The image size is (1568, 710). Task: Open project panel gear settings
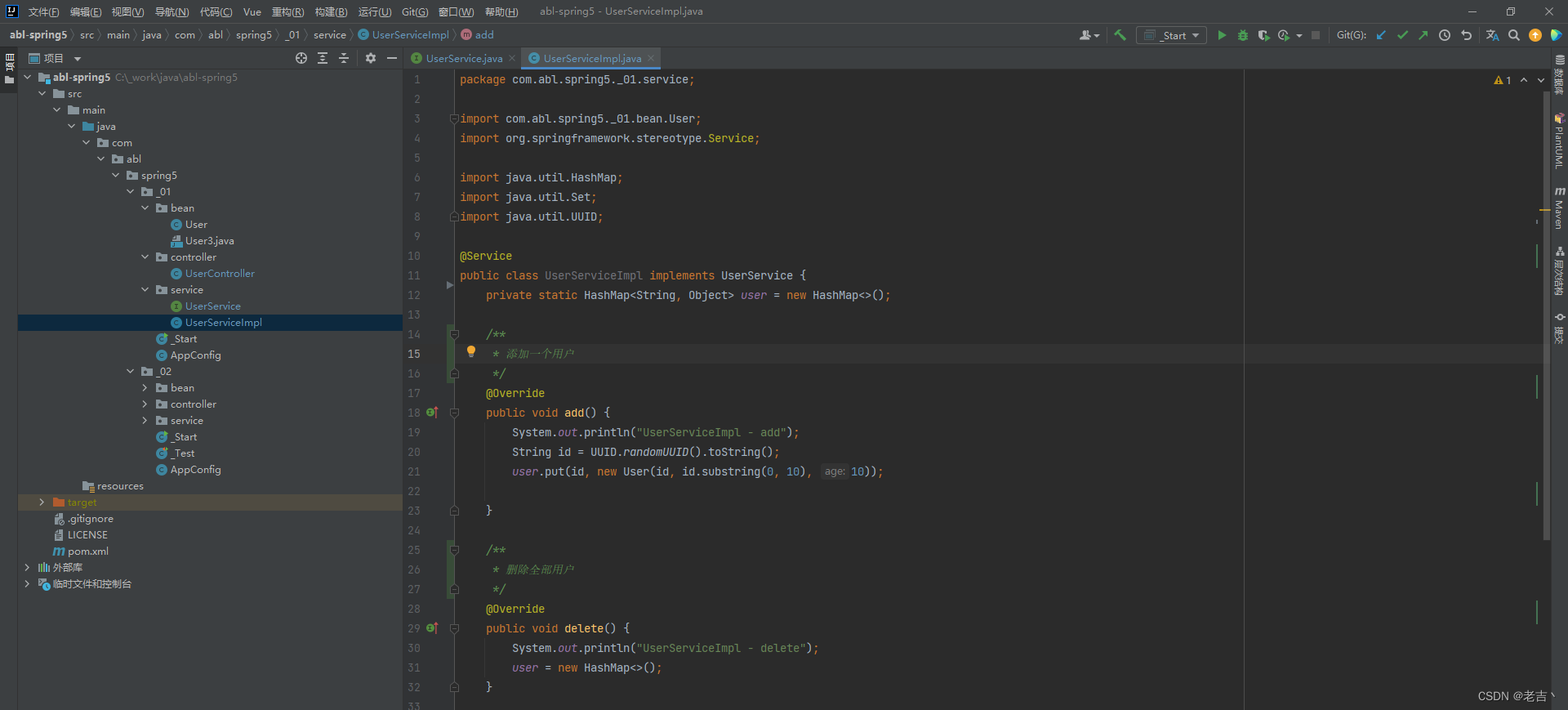click(x=371, y=58)
